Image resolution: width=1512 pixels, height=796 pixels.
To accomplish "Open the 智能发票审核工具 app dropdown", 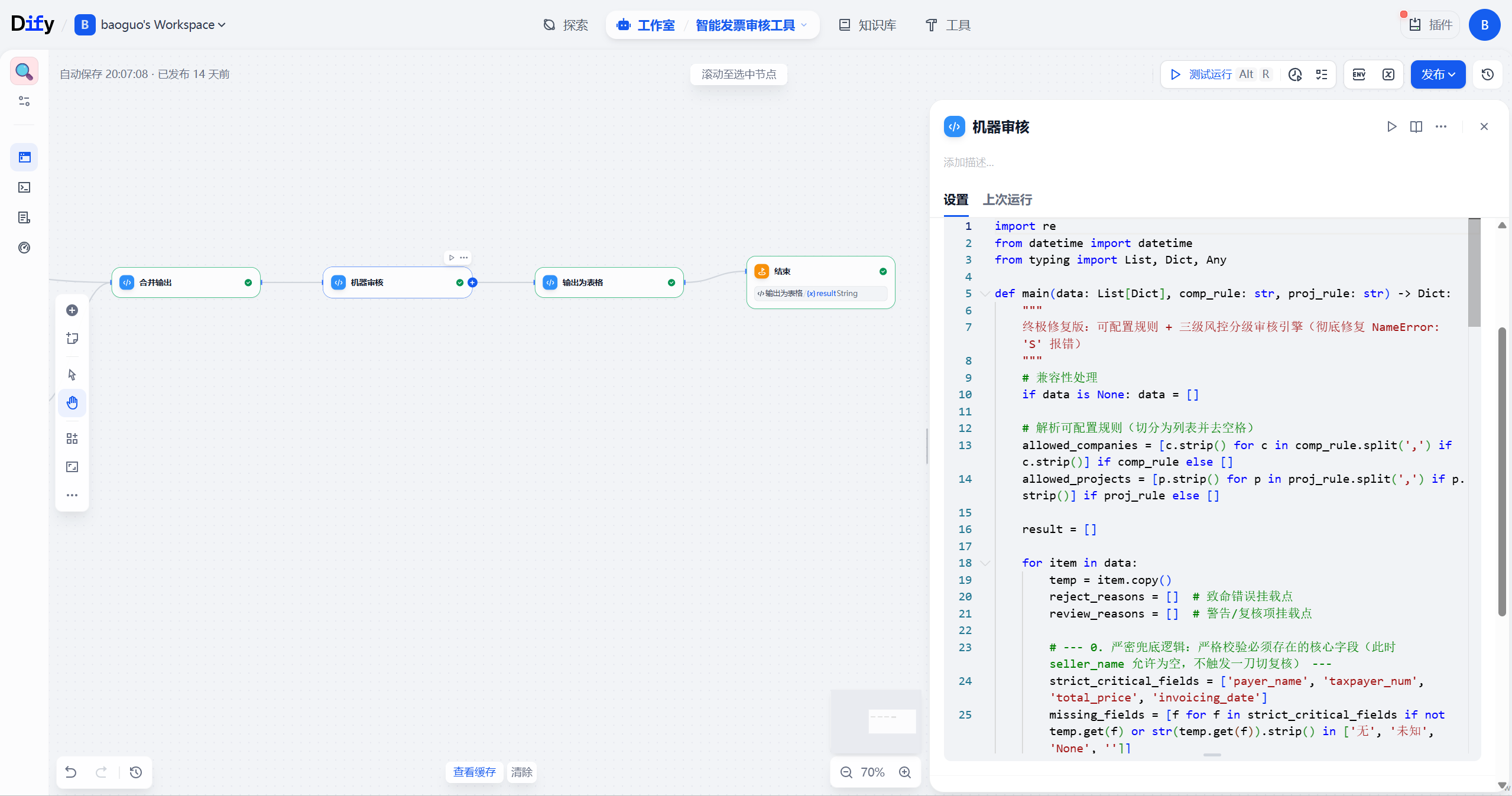I will click(751, 25).
